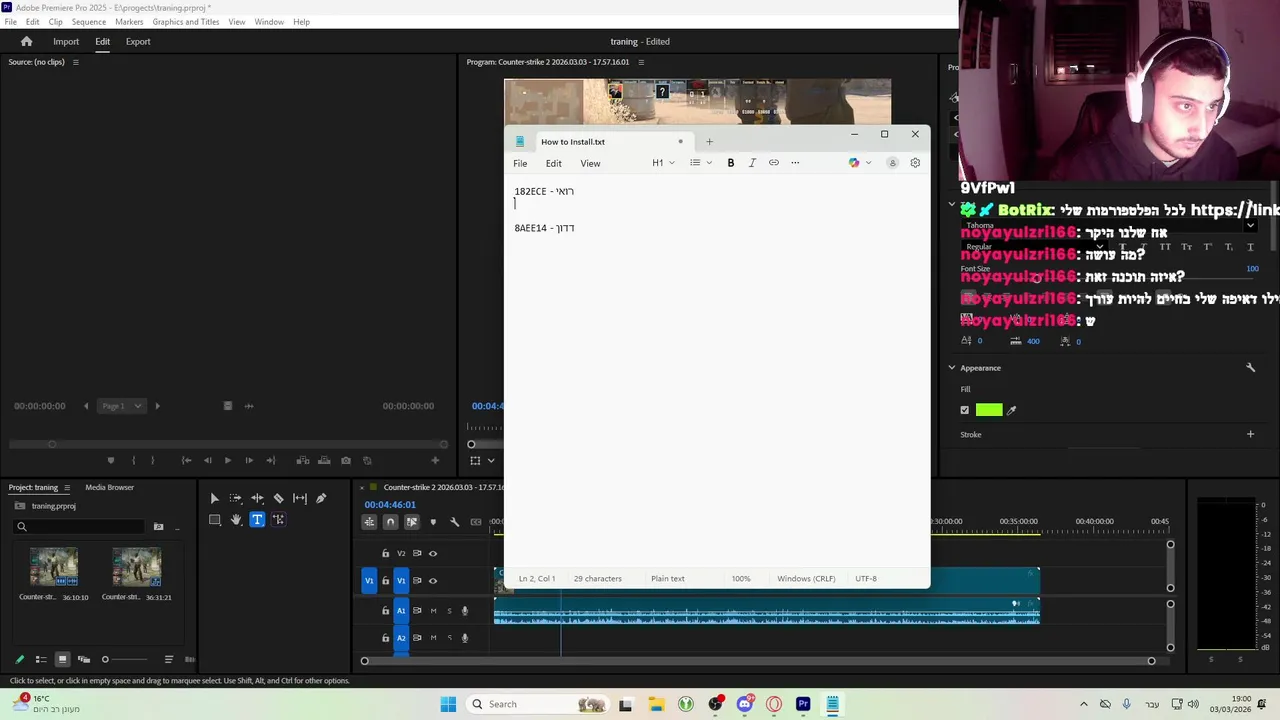The width and height of the screenshot is (1280, 720).
Task: Open Notepad View menu
Action: point(590,163)
